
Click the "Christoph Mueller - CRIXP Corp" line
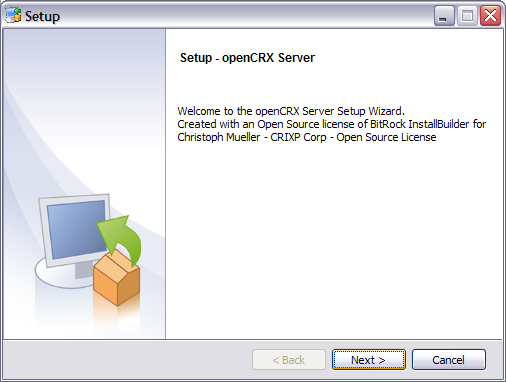[307, 137]
